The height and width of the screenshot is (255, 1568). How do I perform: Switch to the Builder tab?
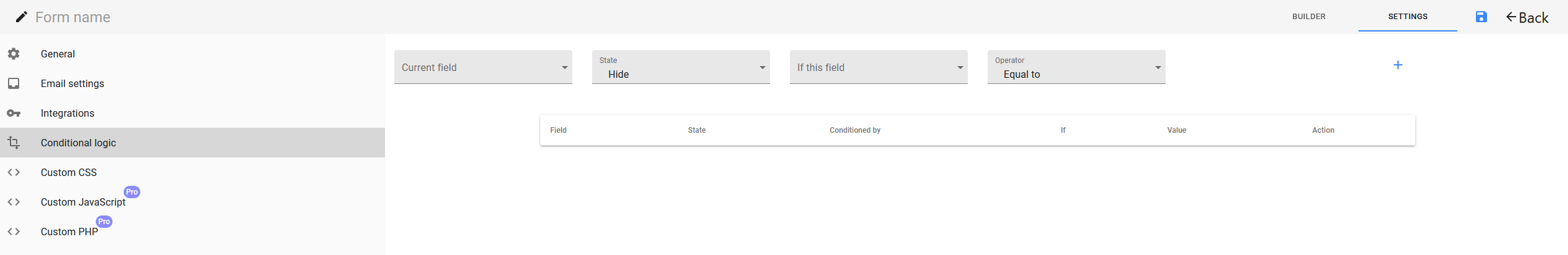(1309, 17)
